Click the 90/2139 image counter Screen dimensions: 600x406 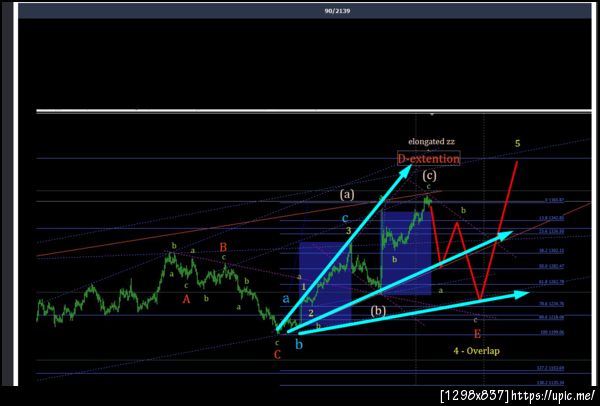[337, 11]
